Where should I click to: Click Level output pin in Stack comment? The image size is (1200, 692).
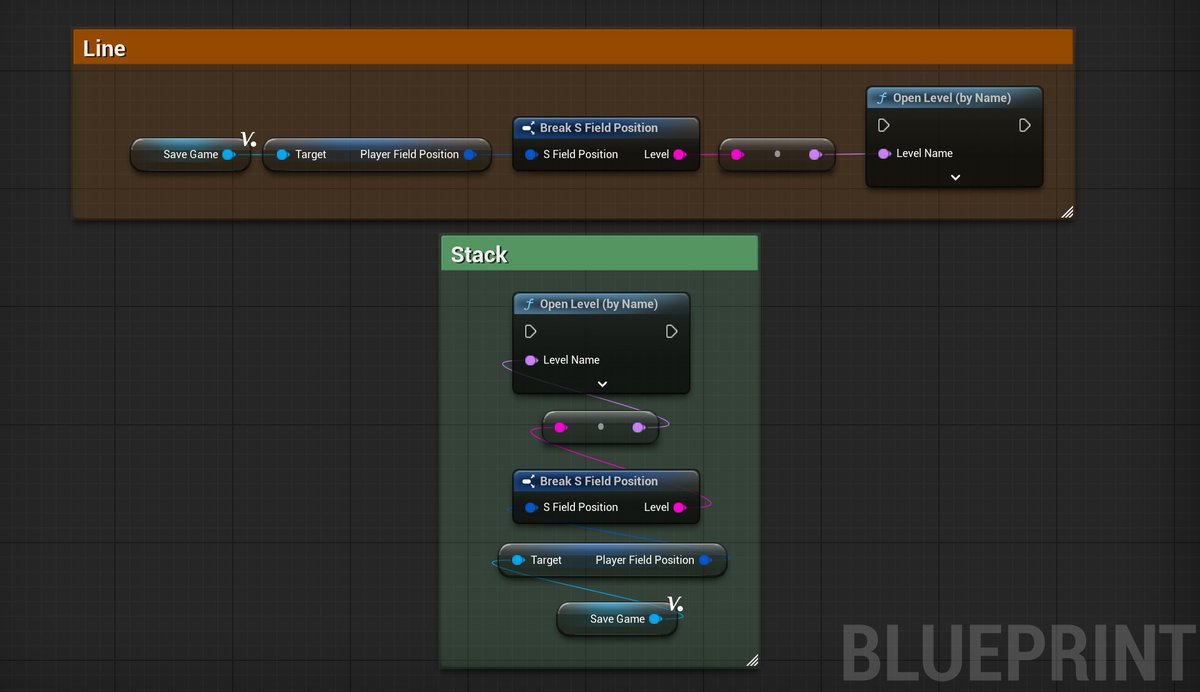[x=680, y=507]
